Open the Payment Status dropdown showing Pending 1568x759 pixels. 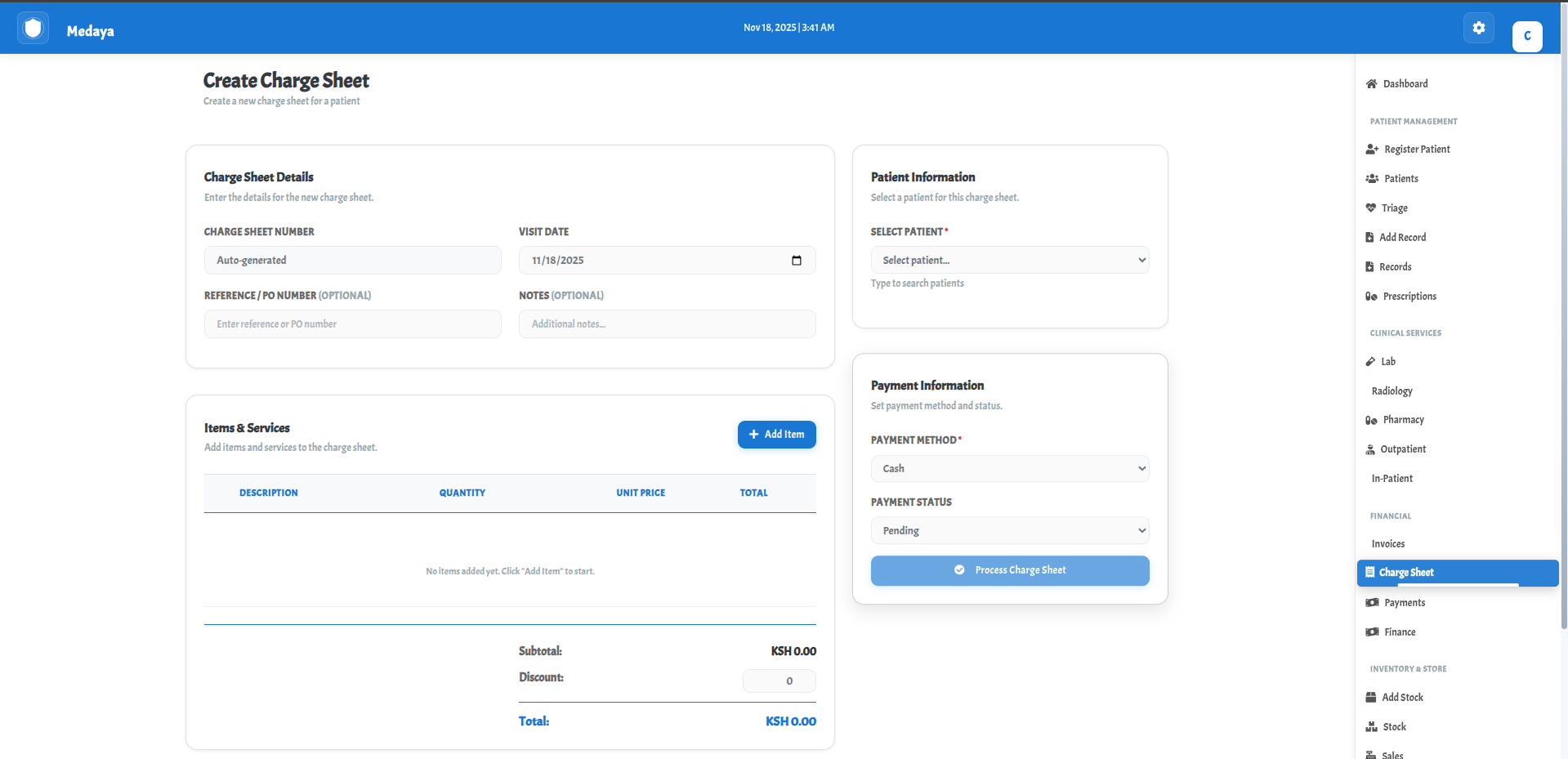click(x=1009, y=530)
